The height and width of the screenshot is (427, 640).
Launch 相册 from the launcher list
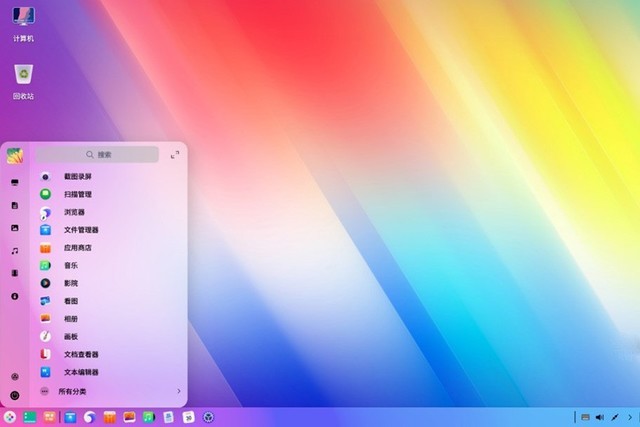pos(109,319)
